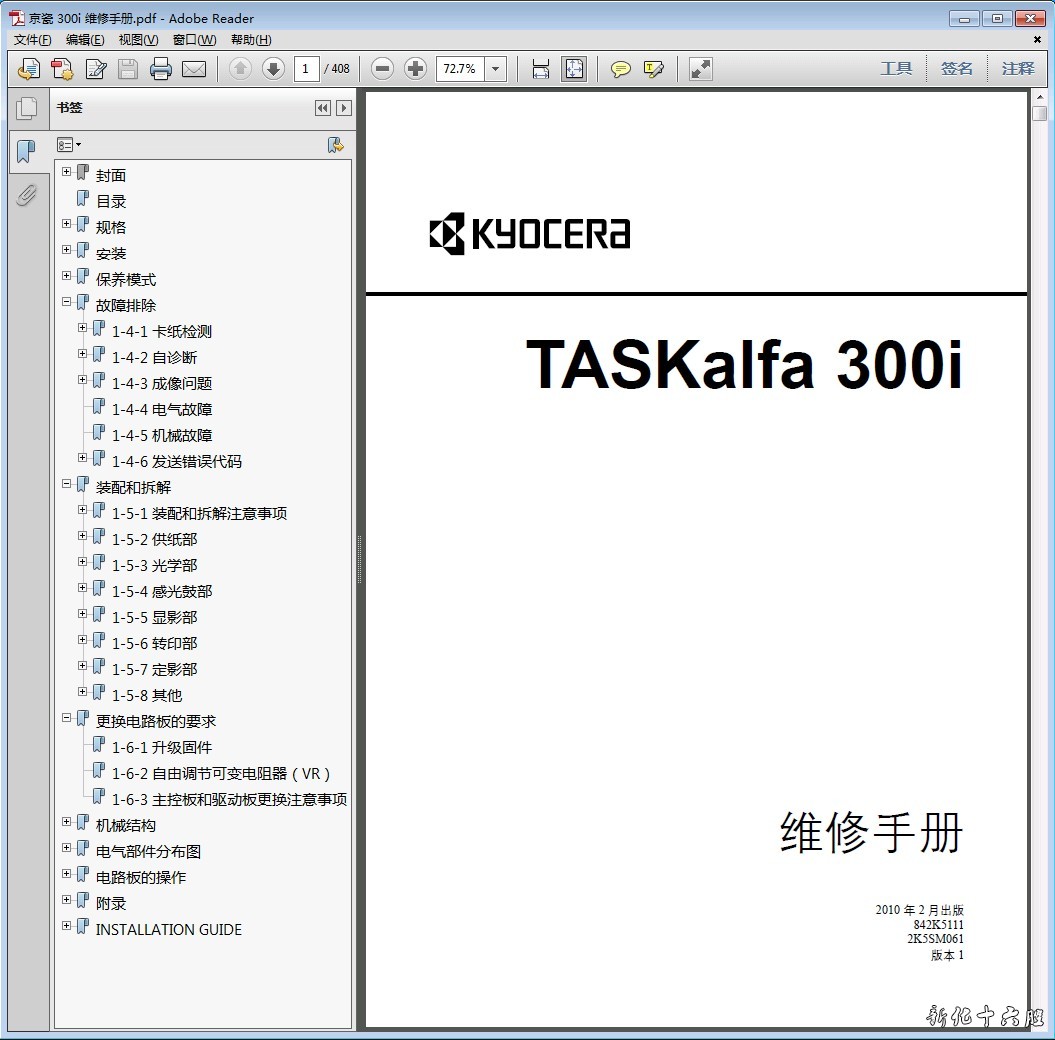This screenshot has height=1040, width=1055.
Task: Open the 注释 pane
Action: (1018, 69)
